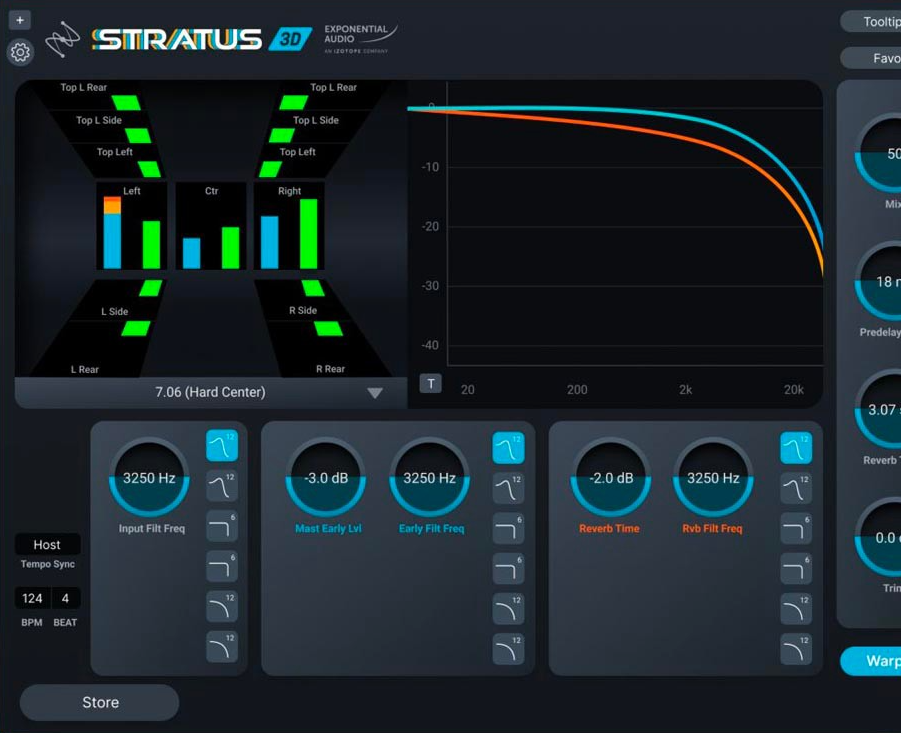Screen dimensions: 901x733
Task: Toggle the Host Tempo Sync button
Action: 47,545
